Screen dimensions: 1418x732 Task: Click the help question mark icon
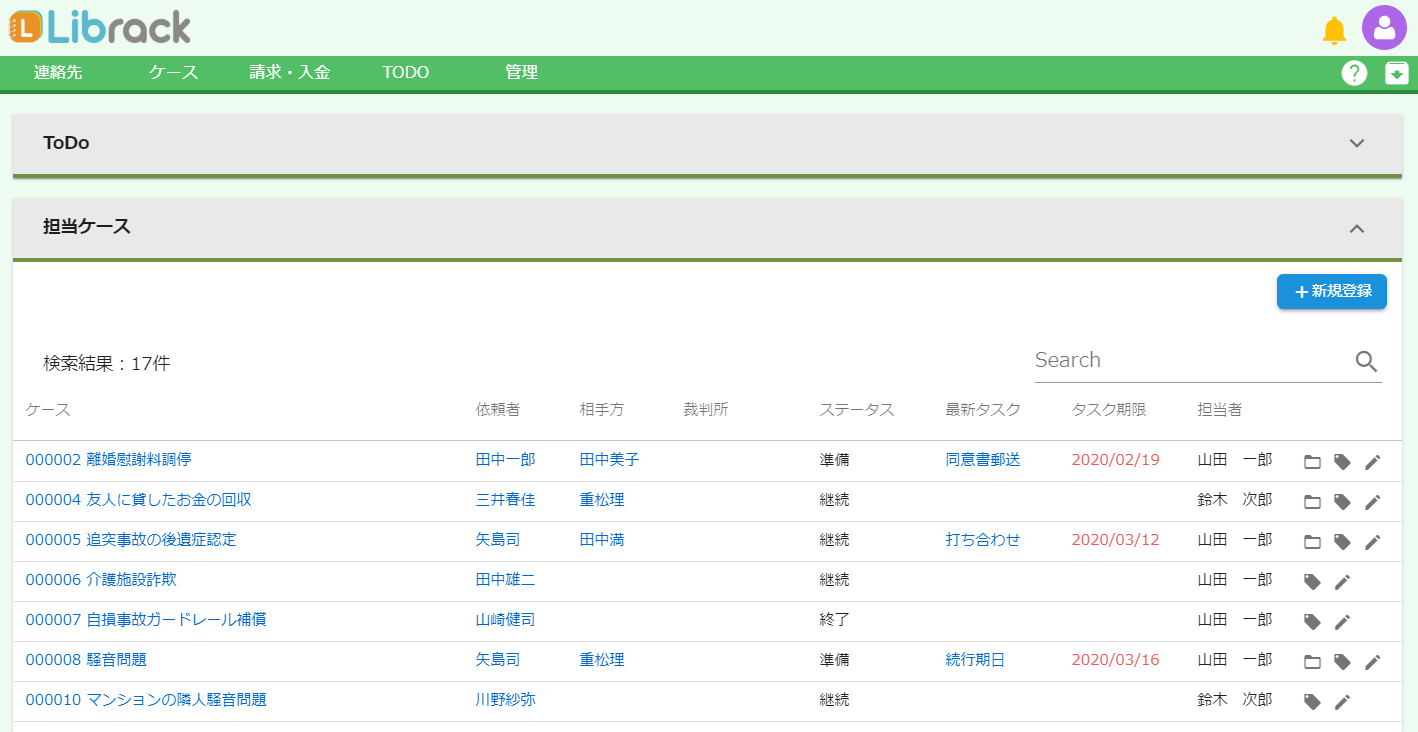1354,73
